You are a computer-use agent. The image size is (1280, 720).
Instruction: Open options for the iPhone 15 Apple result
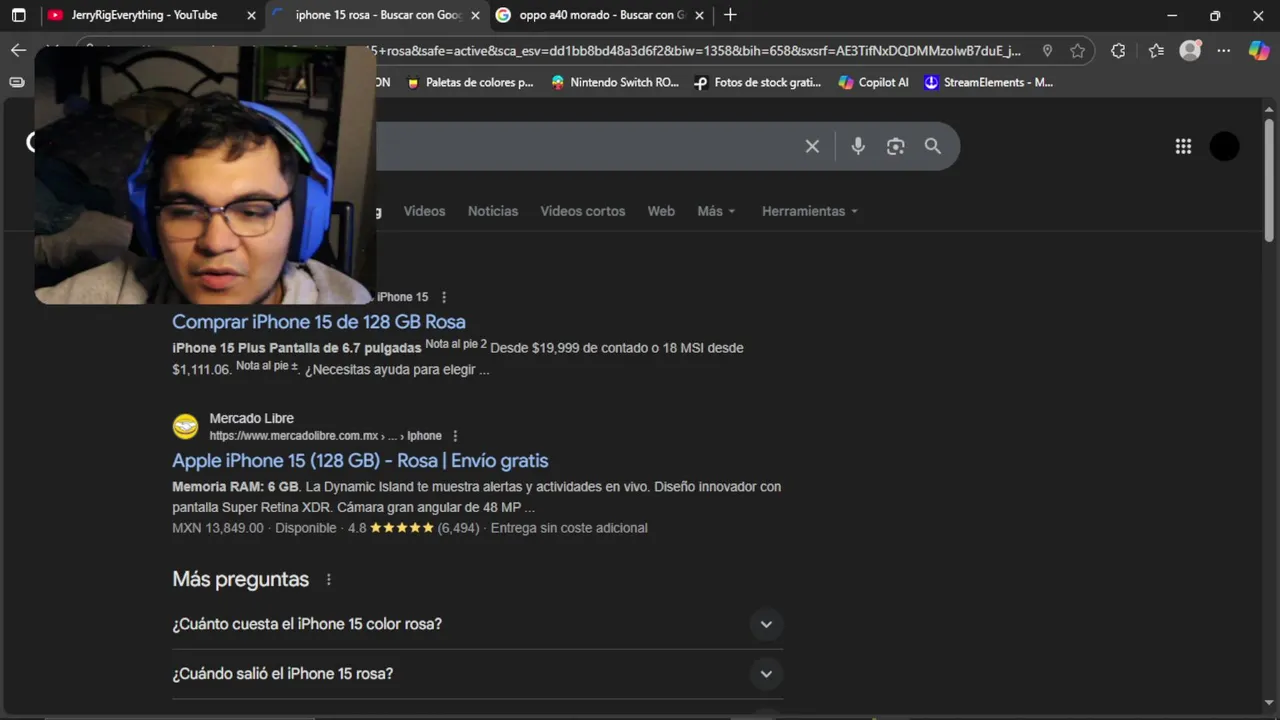click(x=444, y=297)
